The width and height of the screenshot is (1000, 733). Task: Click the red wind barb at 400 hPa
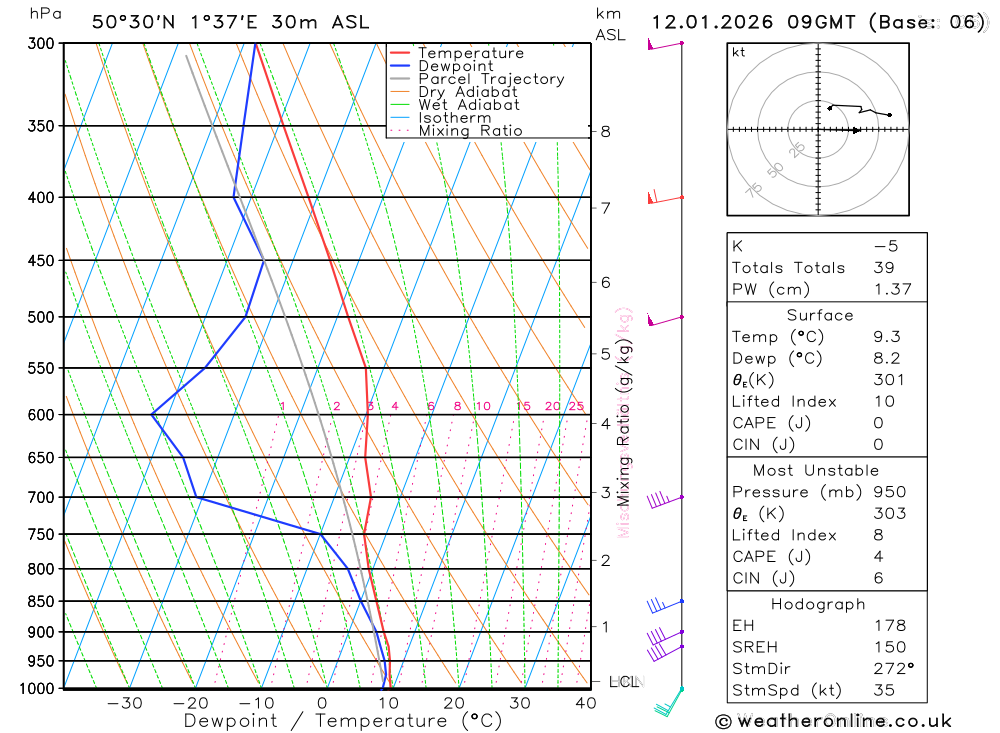pyautogui.click(x=665, y=197)
